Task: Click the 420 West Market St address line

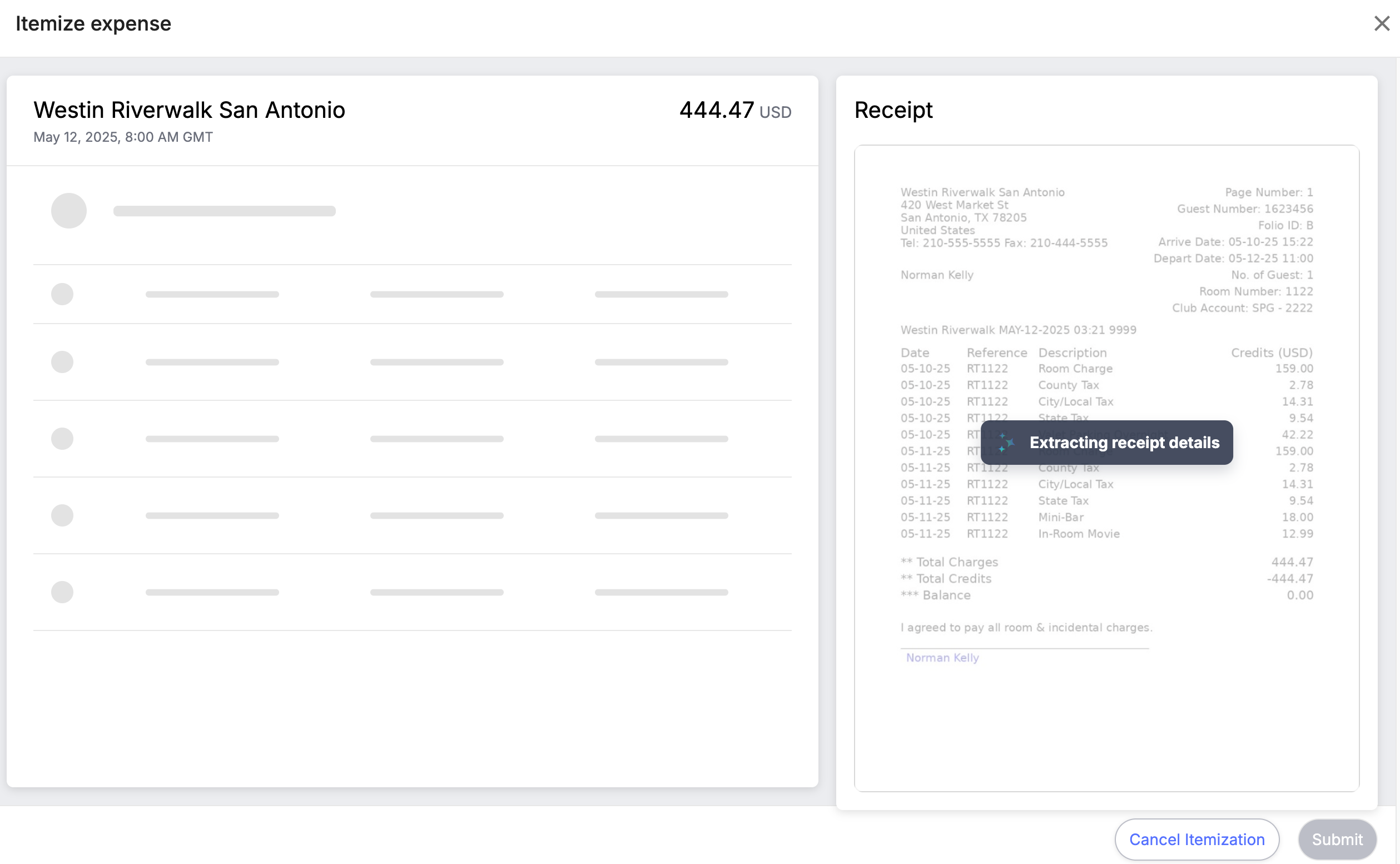Action: (954, 205)
